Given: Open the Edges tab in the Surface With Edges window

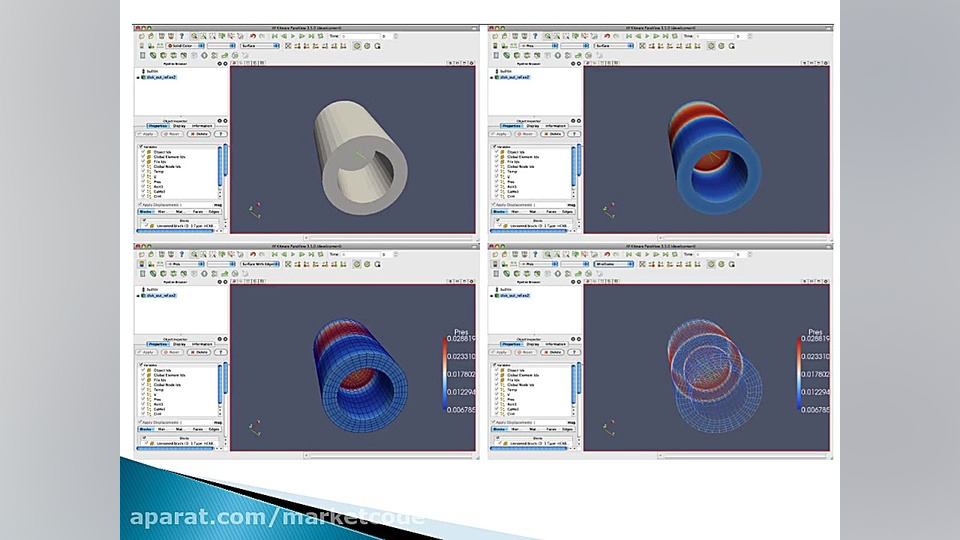Looking at the screenshot, I should 214,430.
